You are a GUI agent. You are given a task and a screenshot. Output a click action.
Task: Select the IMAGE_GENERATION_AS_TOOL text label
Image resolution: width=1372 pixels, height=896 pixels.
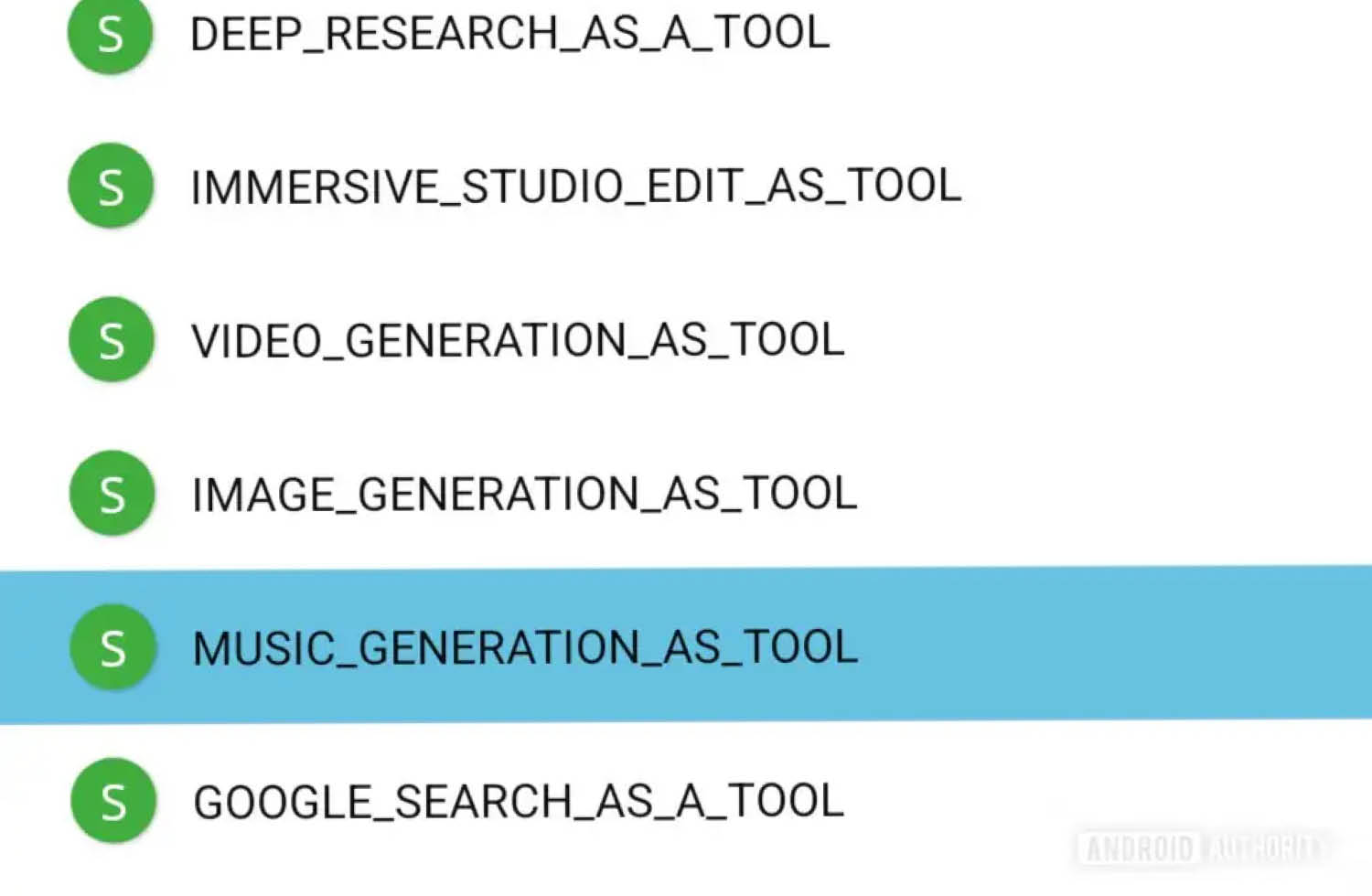[524, 494]
